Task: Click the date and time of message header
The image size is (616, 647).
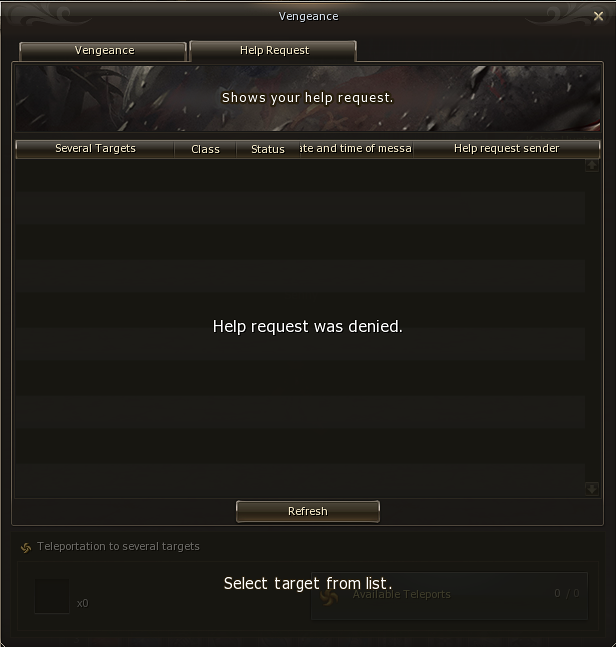Action: [x=356, y=149]
